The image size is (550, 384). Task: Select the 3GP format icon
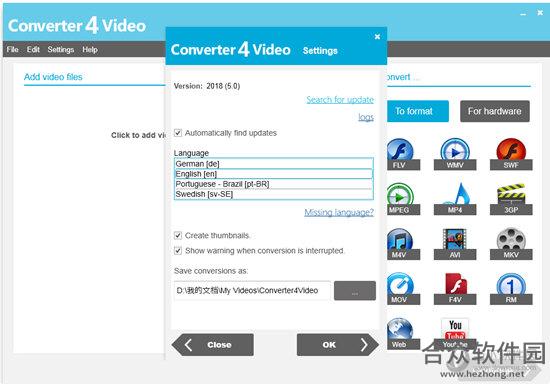511,199
